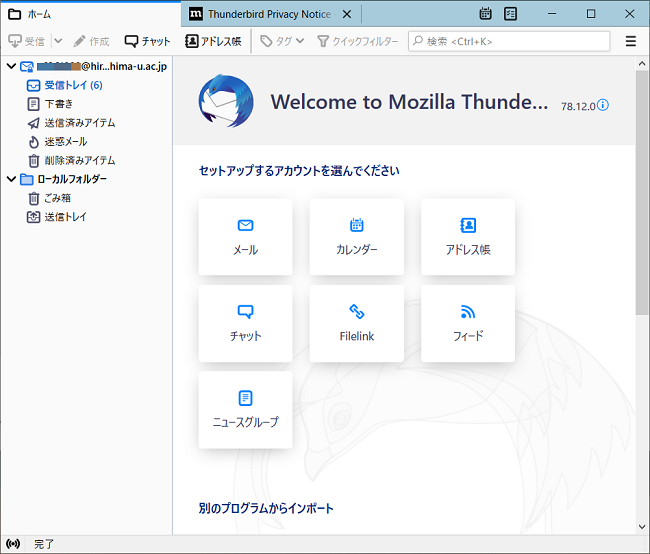This screenshot has height=554, width=650.
Task: Open 受信トレイ (6) inbox folder
Action: point(64,85)
